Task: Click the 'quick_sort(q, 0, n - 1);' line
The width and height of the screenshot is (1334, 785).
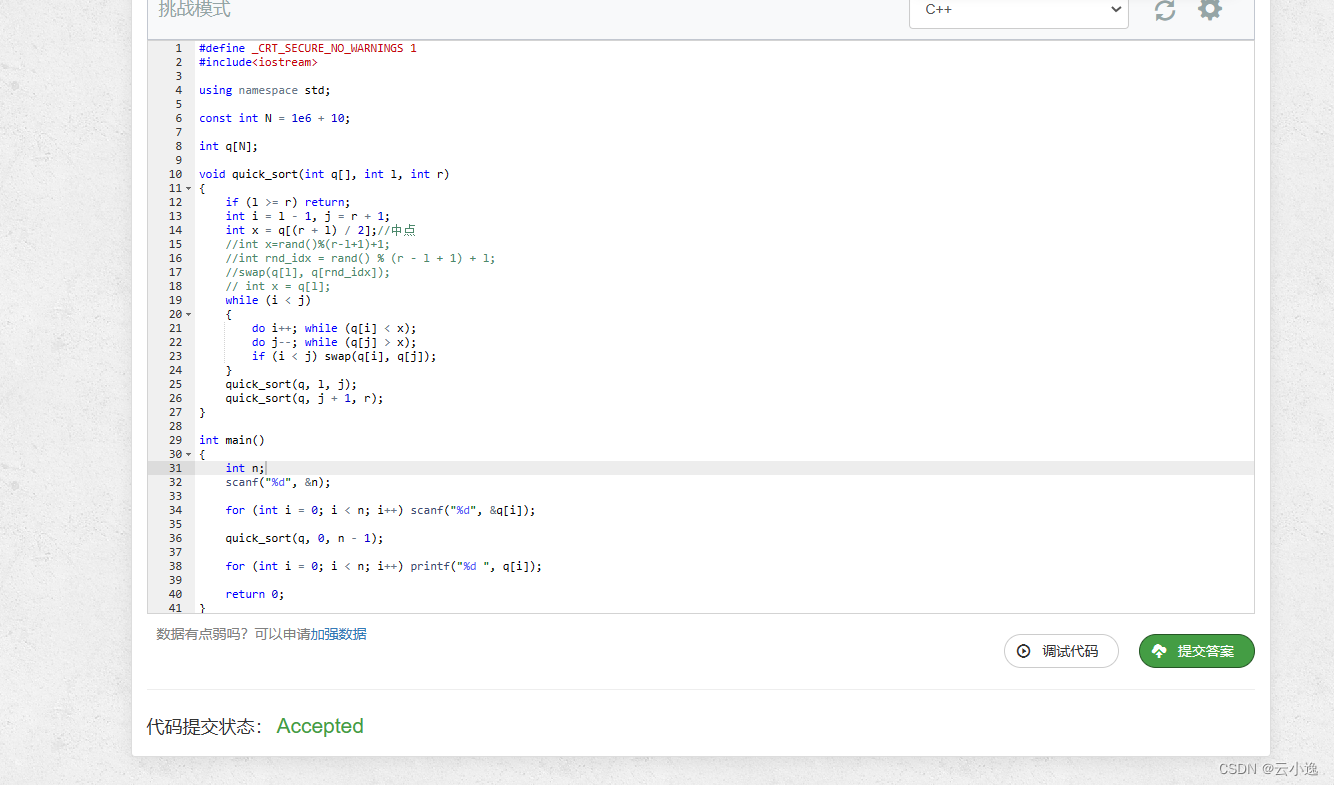Action: click(x=304, y=538)
